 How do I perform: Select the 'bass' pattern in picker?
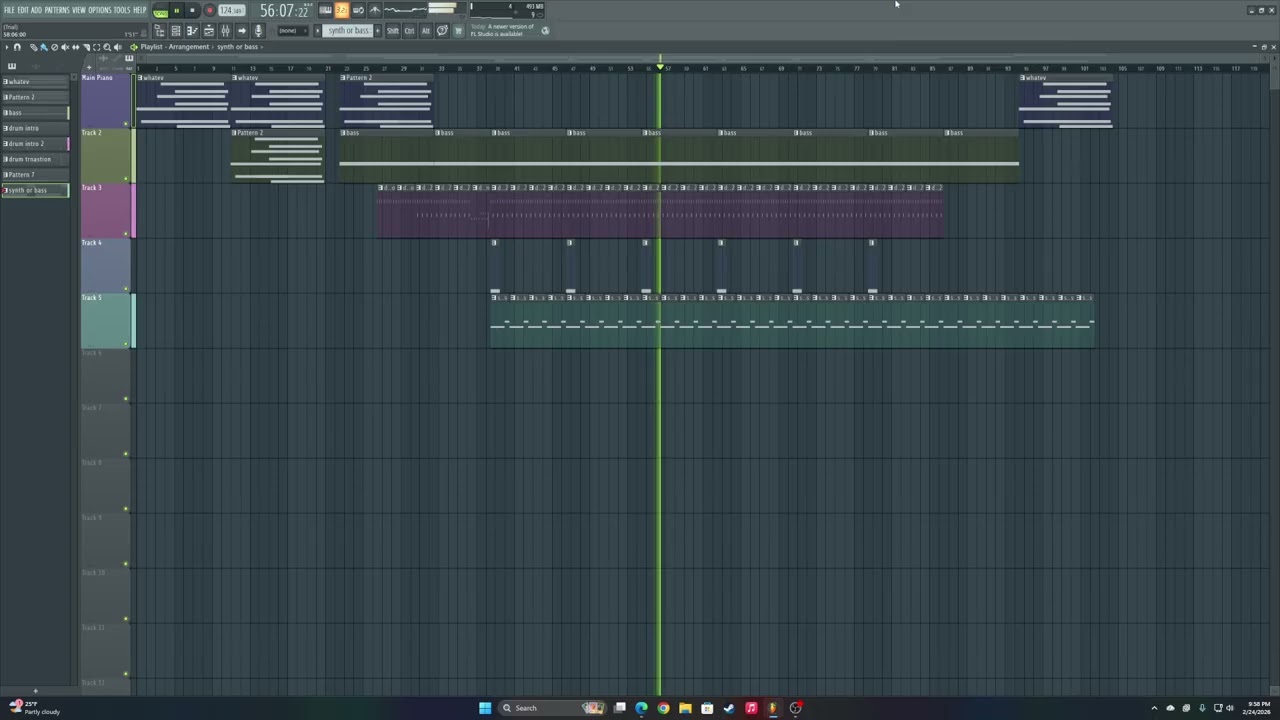click(x=35, y=112)
